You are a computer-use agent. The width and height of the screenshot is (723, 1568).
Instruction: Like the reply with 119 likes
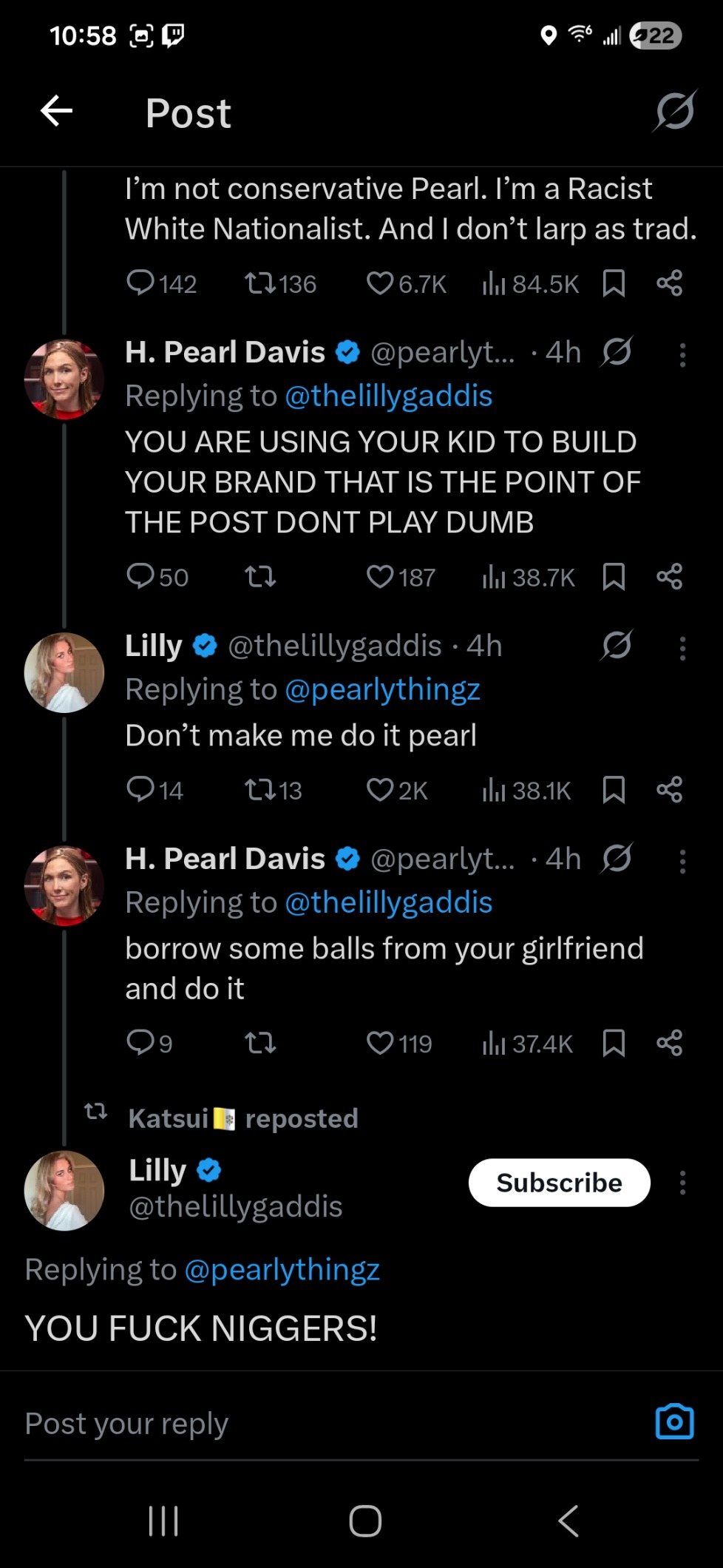click(x=380, y=1043)
